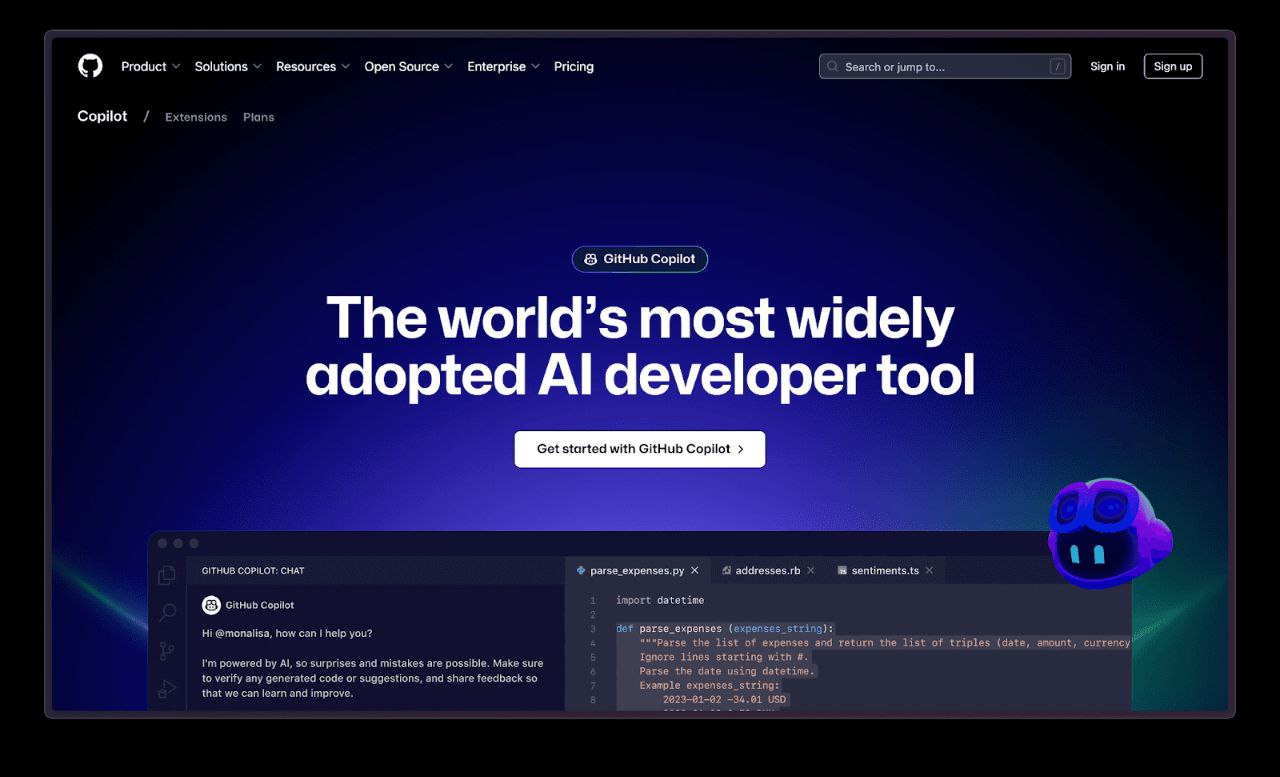
Task: Go to Copilot Plans subpage
Action: coord(259,117)
